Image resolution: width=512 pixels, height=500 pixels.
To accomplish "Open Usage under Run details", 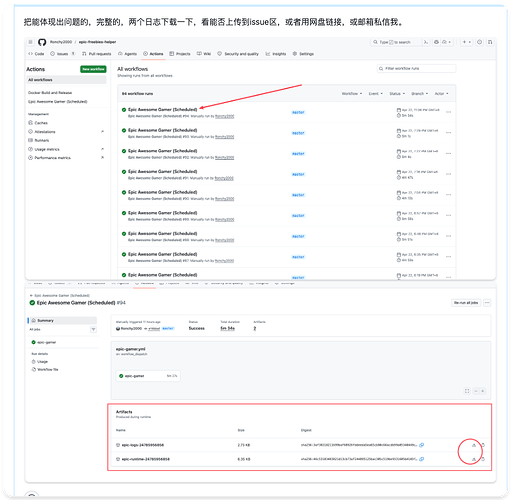I will click(x=40, y=361).
